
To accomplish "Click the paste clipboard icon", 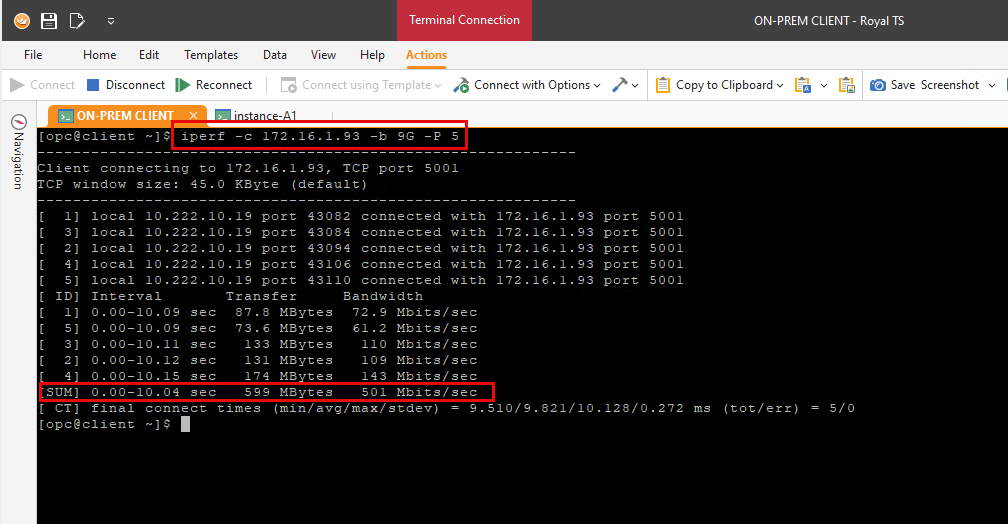I will pyautogui.click(x=802, y=85).
